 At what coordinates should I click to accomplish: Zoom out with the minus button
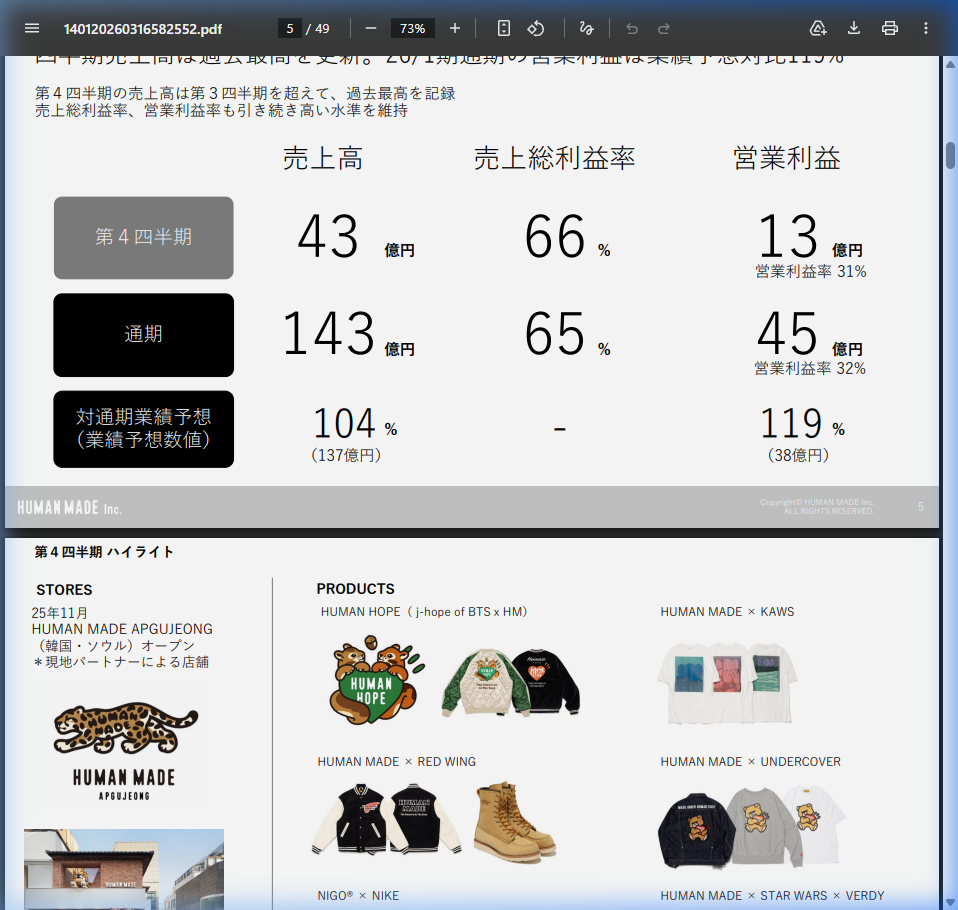tap(371, 28)
